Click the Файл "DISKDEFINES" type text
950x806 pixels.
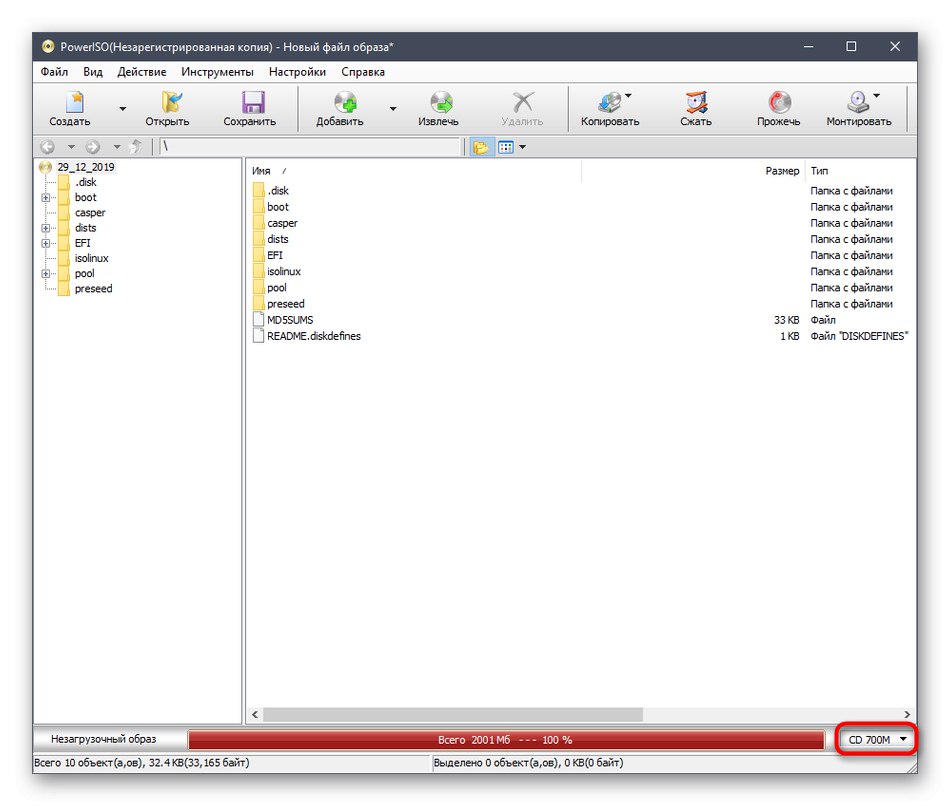pos(859,336)
